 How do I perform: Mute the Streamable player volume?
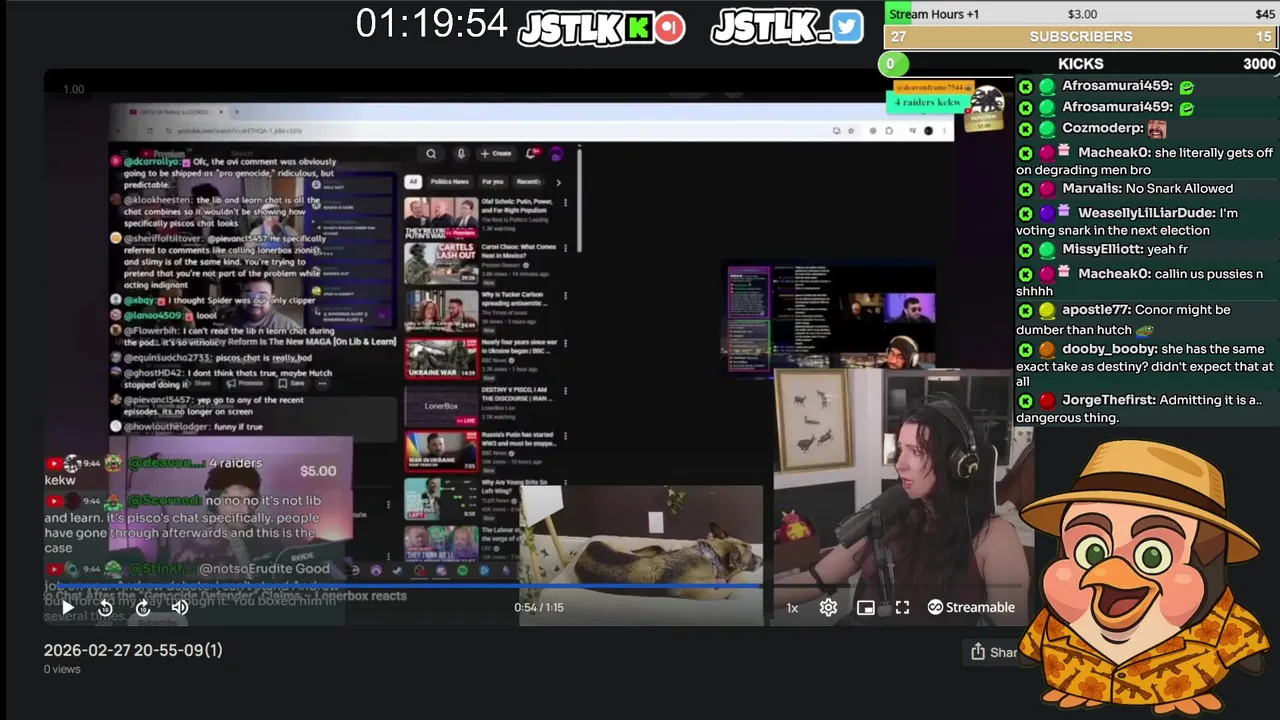(x=180, y=607)
